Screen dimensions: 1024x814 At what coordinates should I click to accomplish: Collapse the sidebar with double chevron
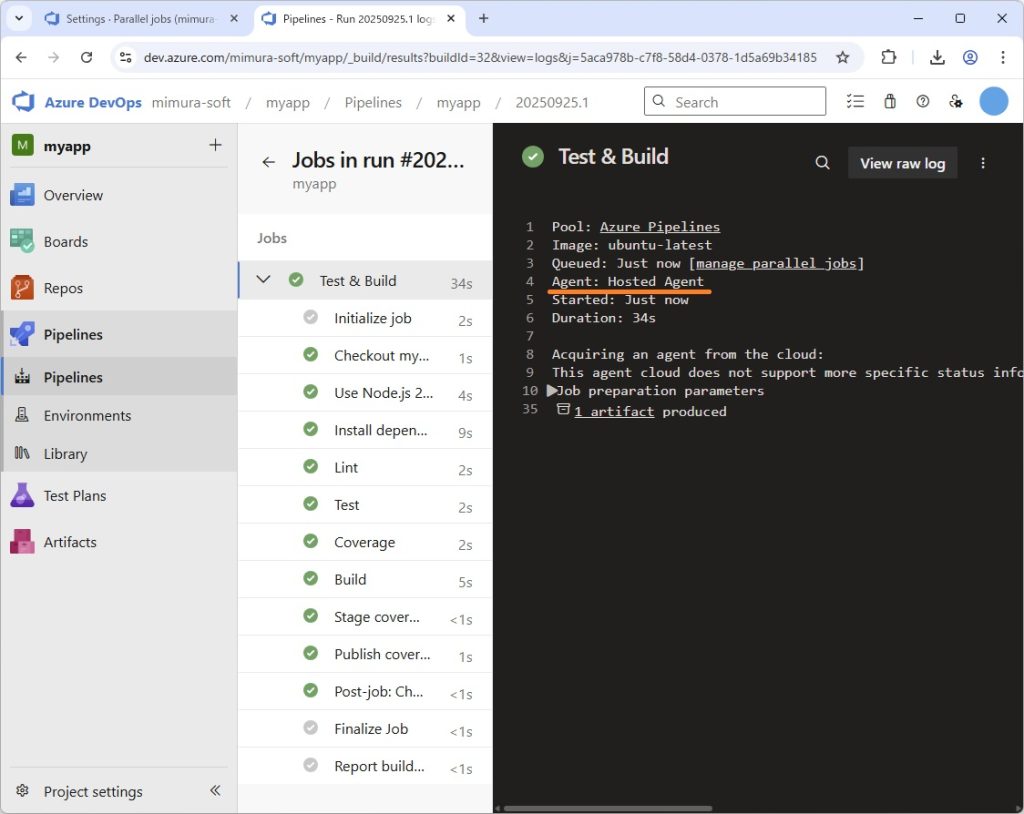point(215,791)
